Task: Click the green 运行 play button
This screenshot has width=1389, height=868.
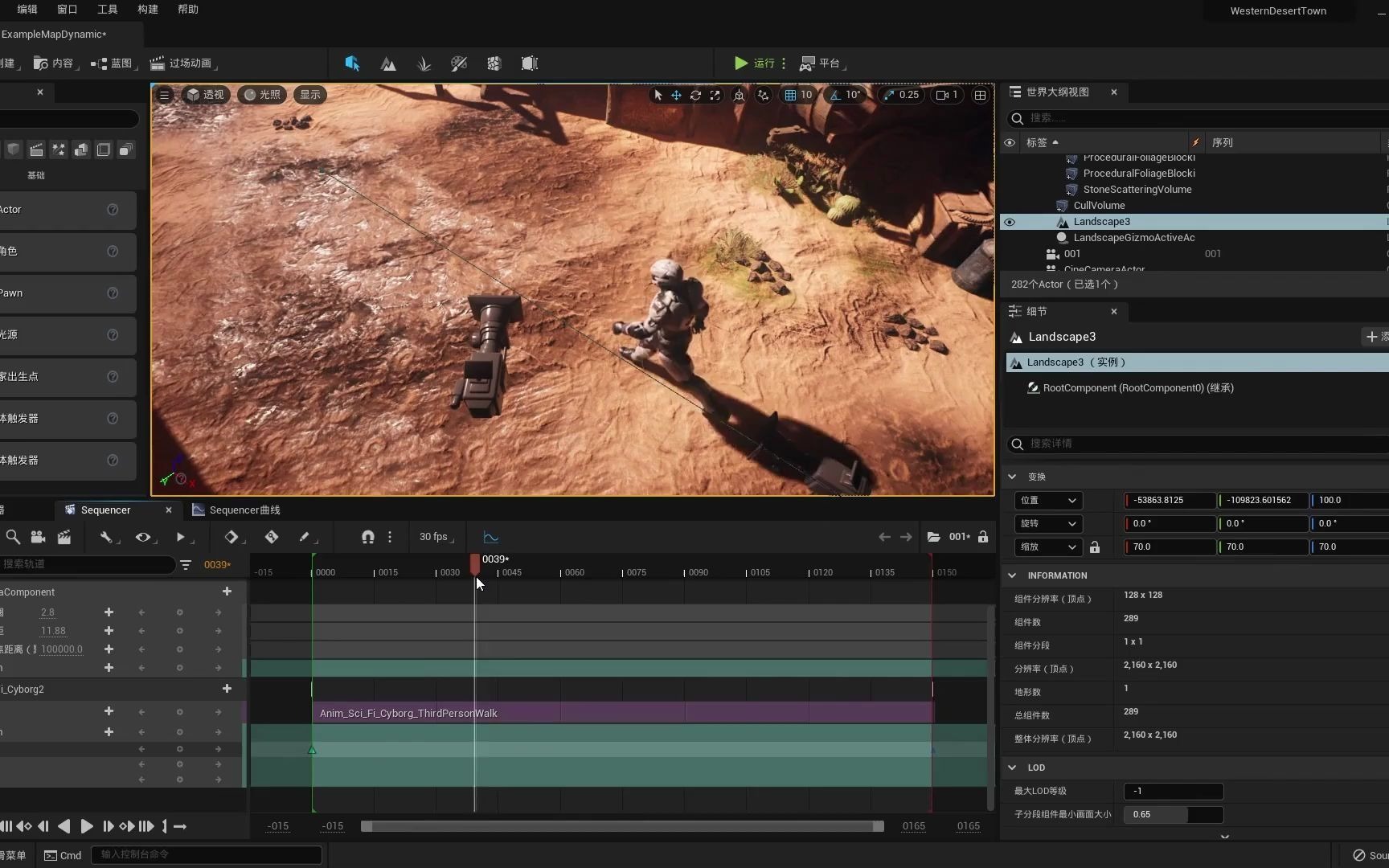Action: (x=755, y=63)
